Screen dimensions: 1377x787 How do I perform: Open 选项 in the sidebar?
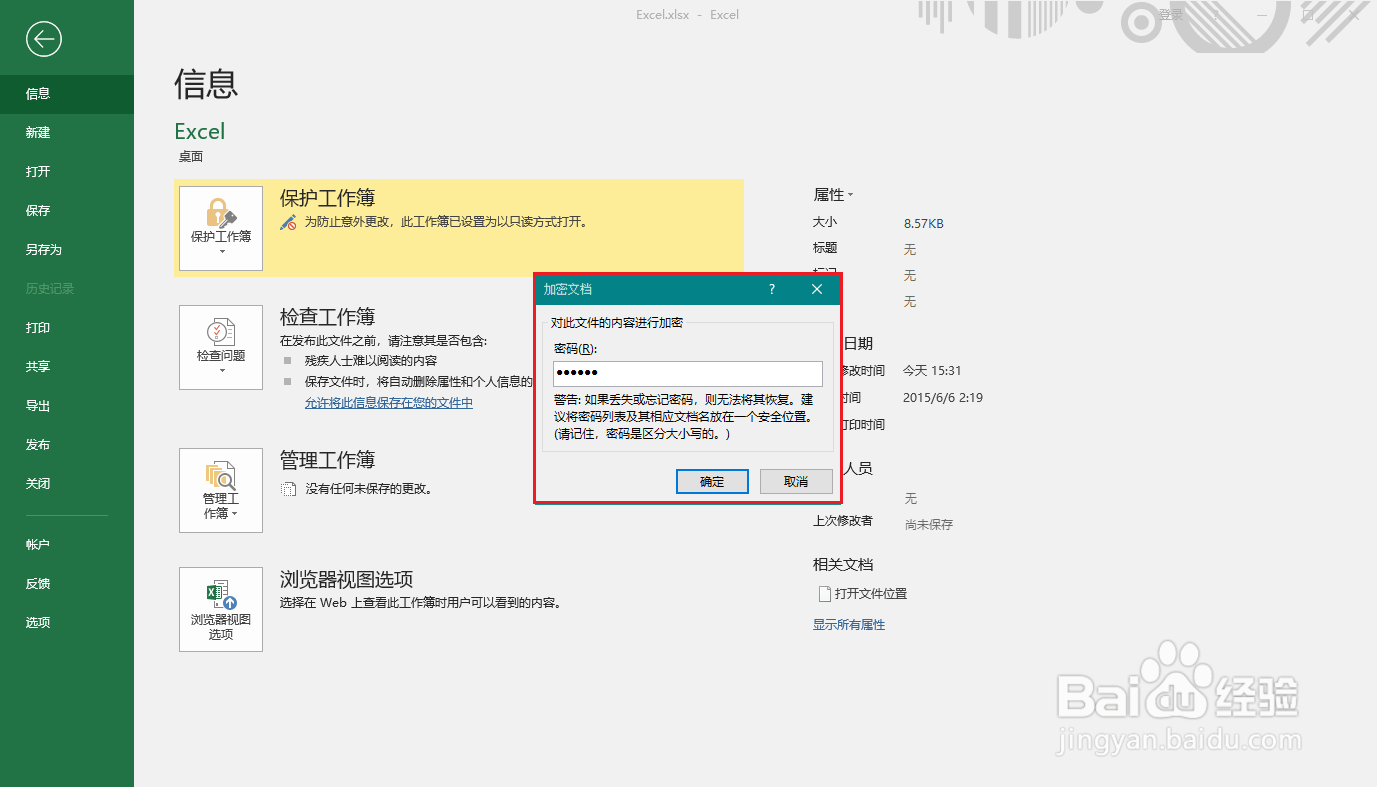coord(67,623)
